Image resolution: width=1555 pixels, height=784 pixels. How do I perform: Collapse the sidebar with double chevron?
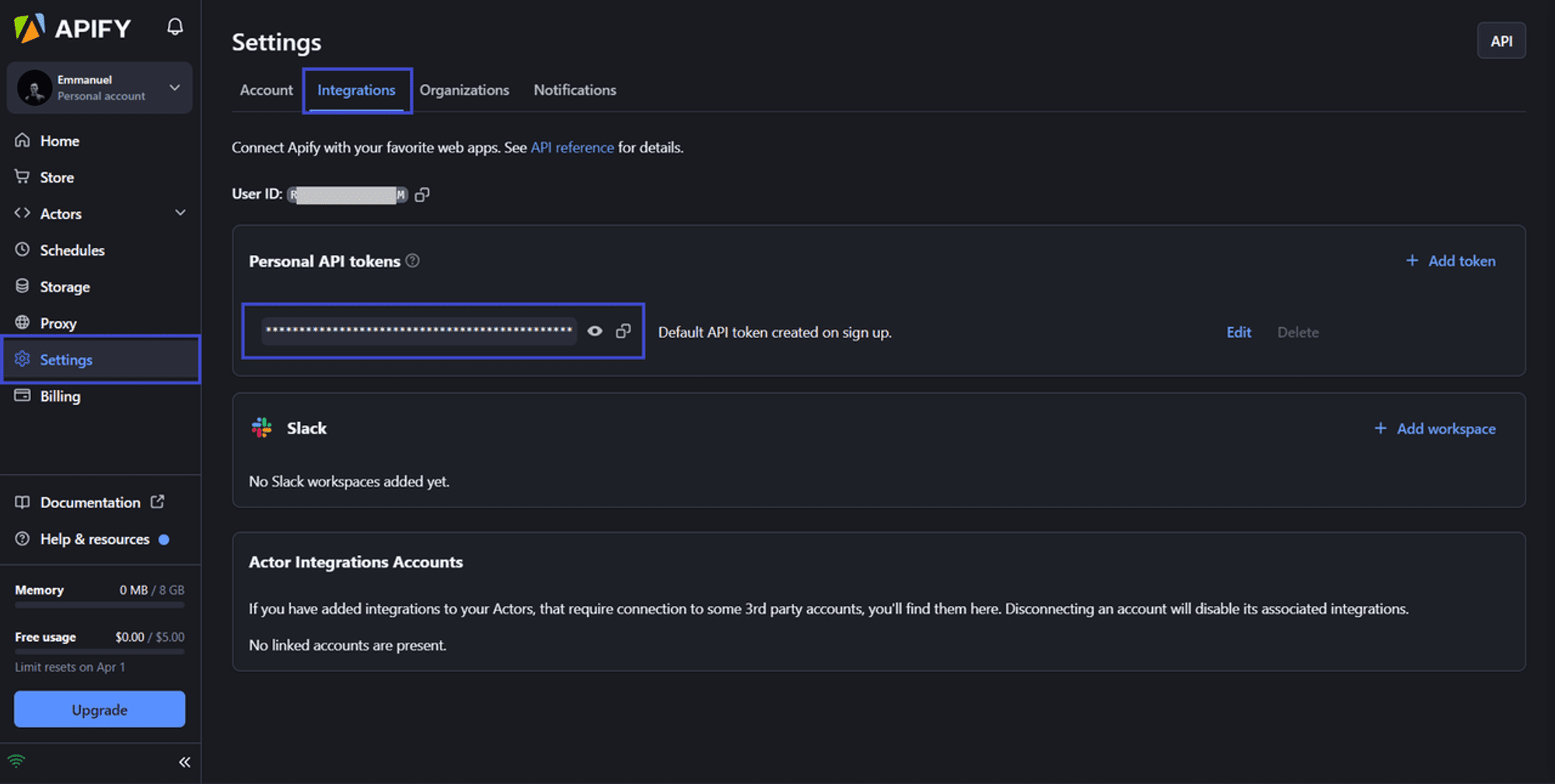pos(184,762)
